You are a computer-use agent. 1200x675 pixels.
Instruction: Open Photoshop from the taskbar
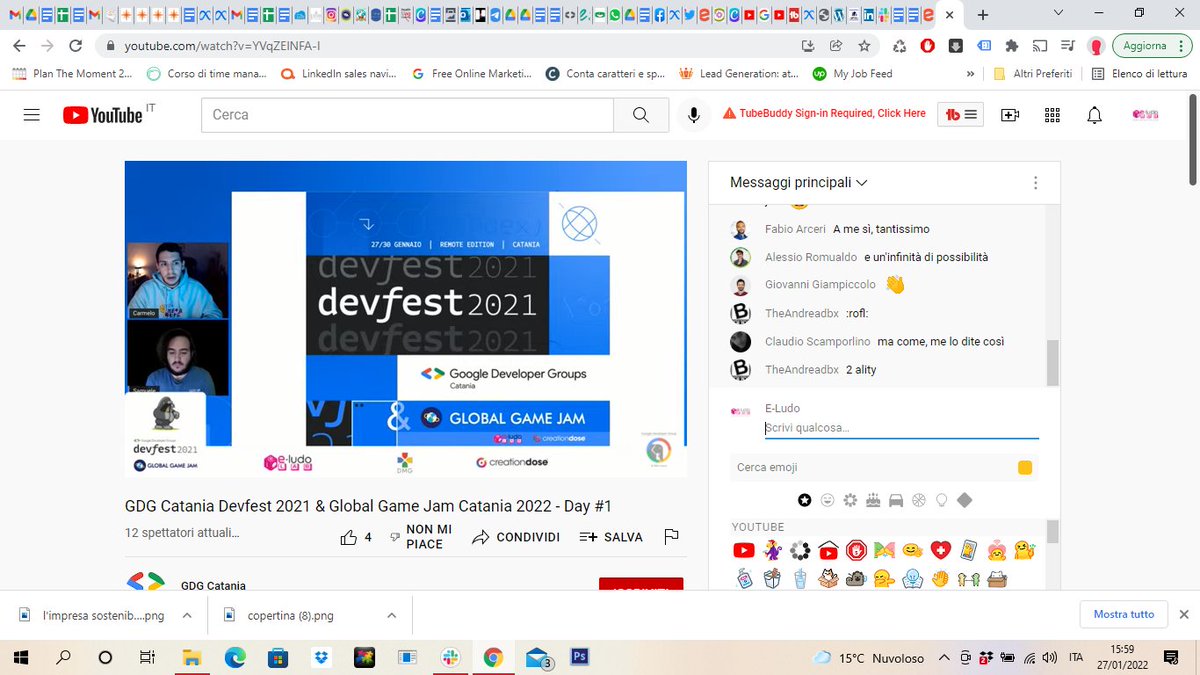pyautogui.click(x=578, y=657)
